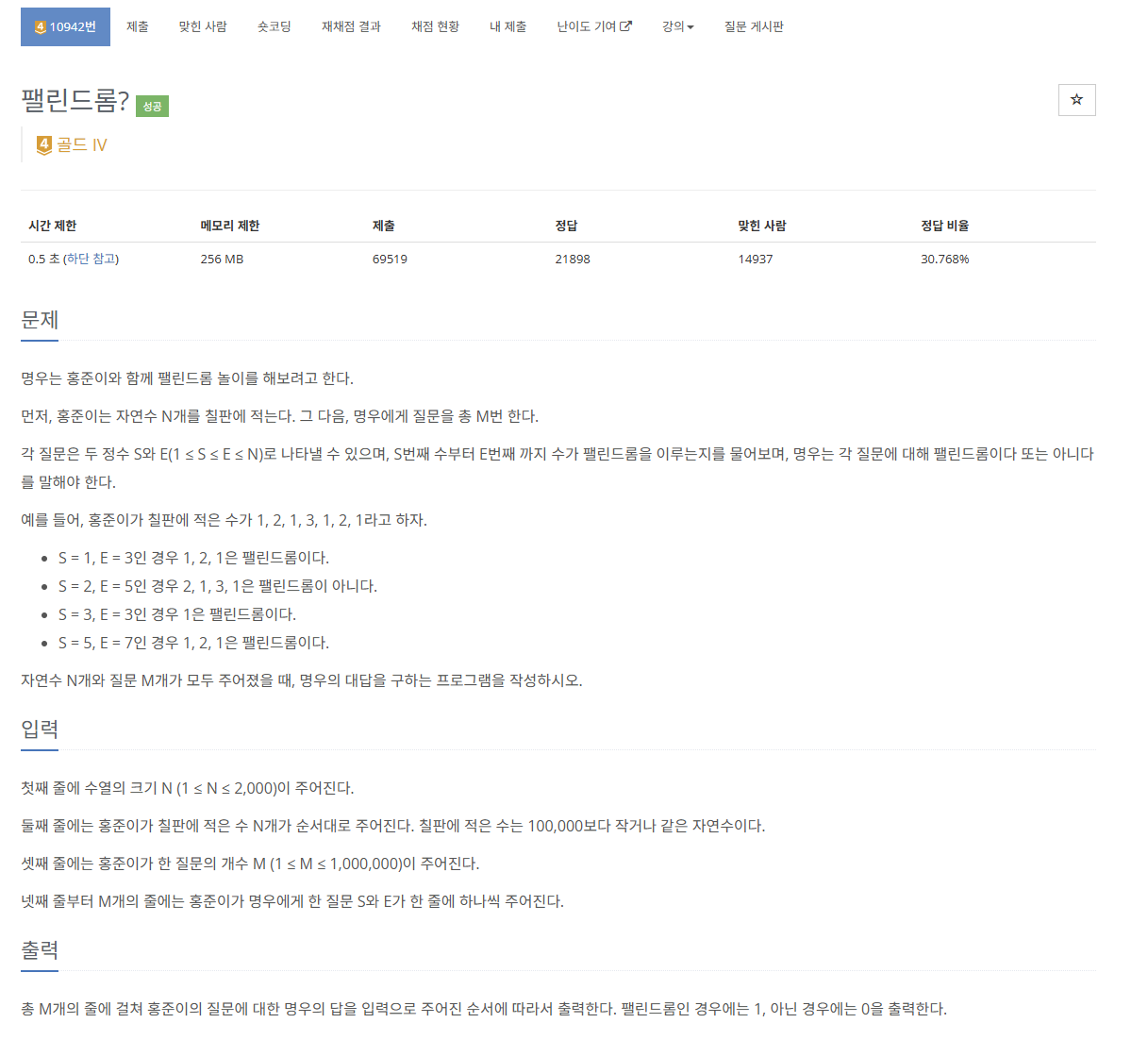Click the Gold IV tier badge icon
This screenshot has height=1040, width=1148.
(43, 143)
